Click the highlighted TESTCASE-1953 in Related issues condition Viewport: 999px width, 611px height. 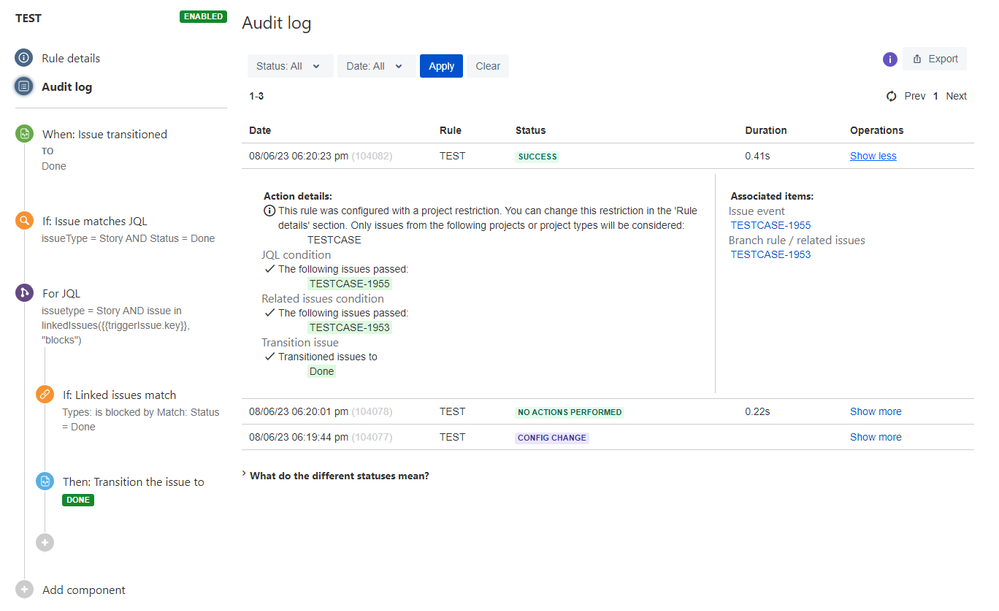coord(349,327)
